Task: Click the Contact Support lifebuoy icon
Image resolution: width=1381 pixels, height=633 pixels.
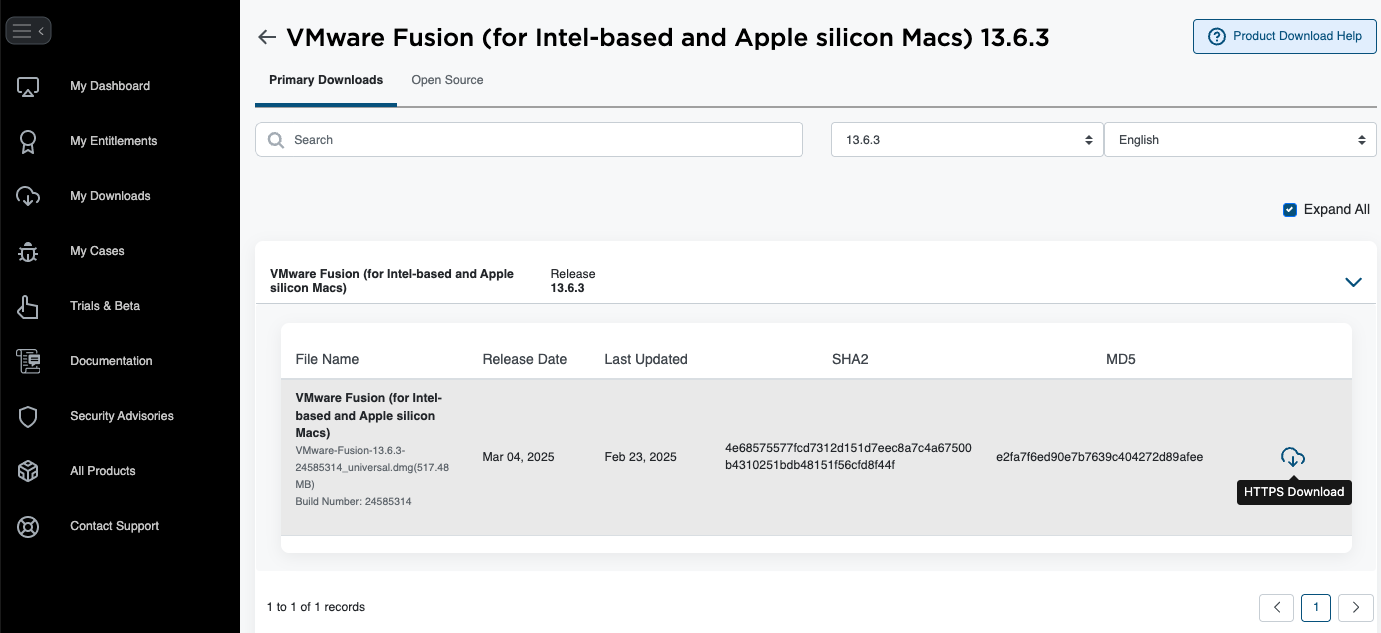Action: pos(28,526)
